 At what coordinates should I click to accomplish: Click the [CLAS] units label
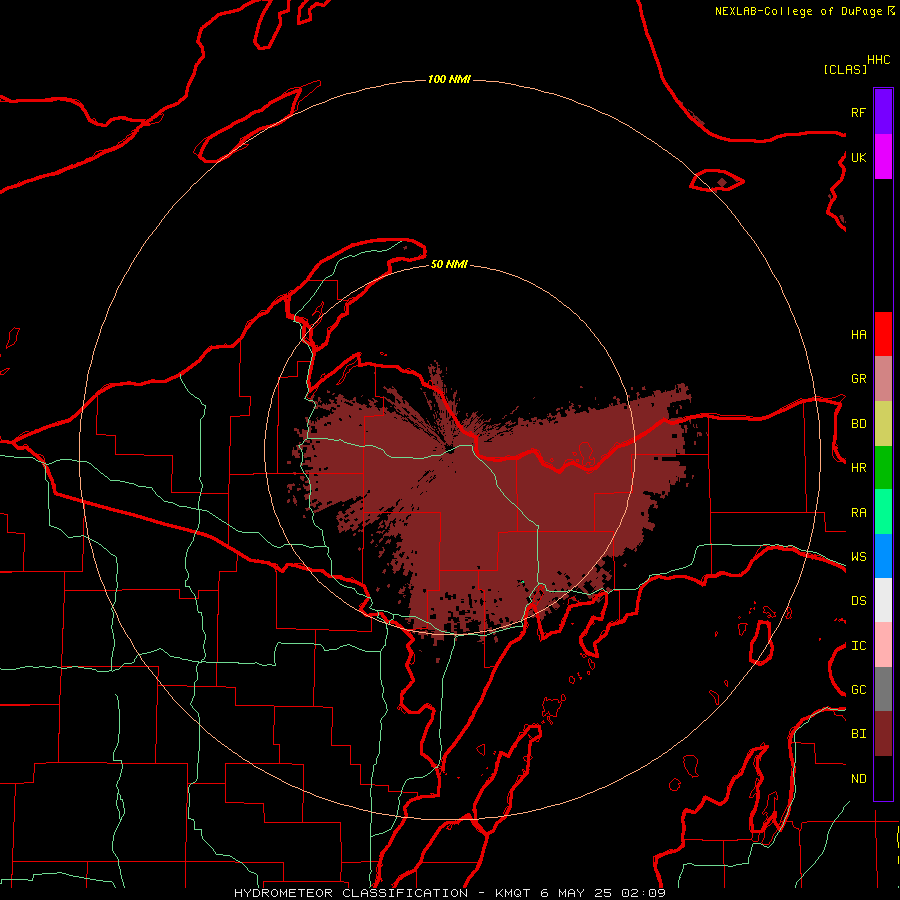click(x=845, y=69)
